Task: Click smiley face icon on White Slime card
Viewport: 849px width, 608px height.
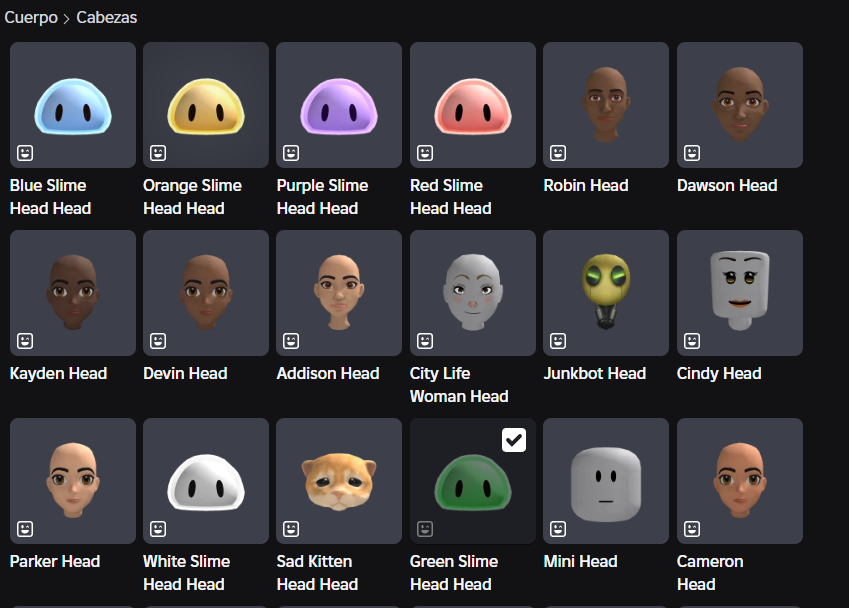Action: coord(158,528)
